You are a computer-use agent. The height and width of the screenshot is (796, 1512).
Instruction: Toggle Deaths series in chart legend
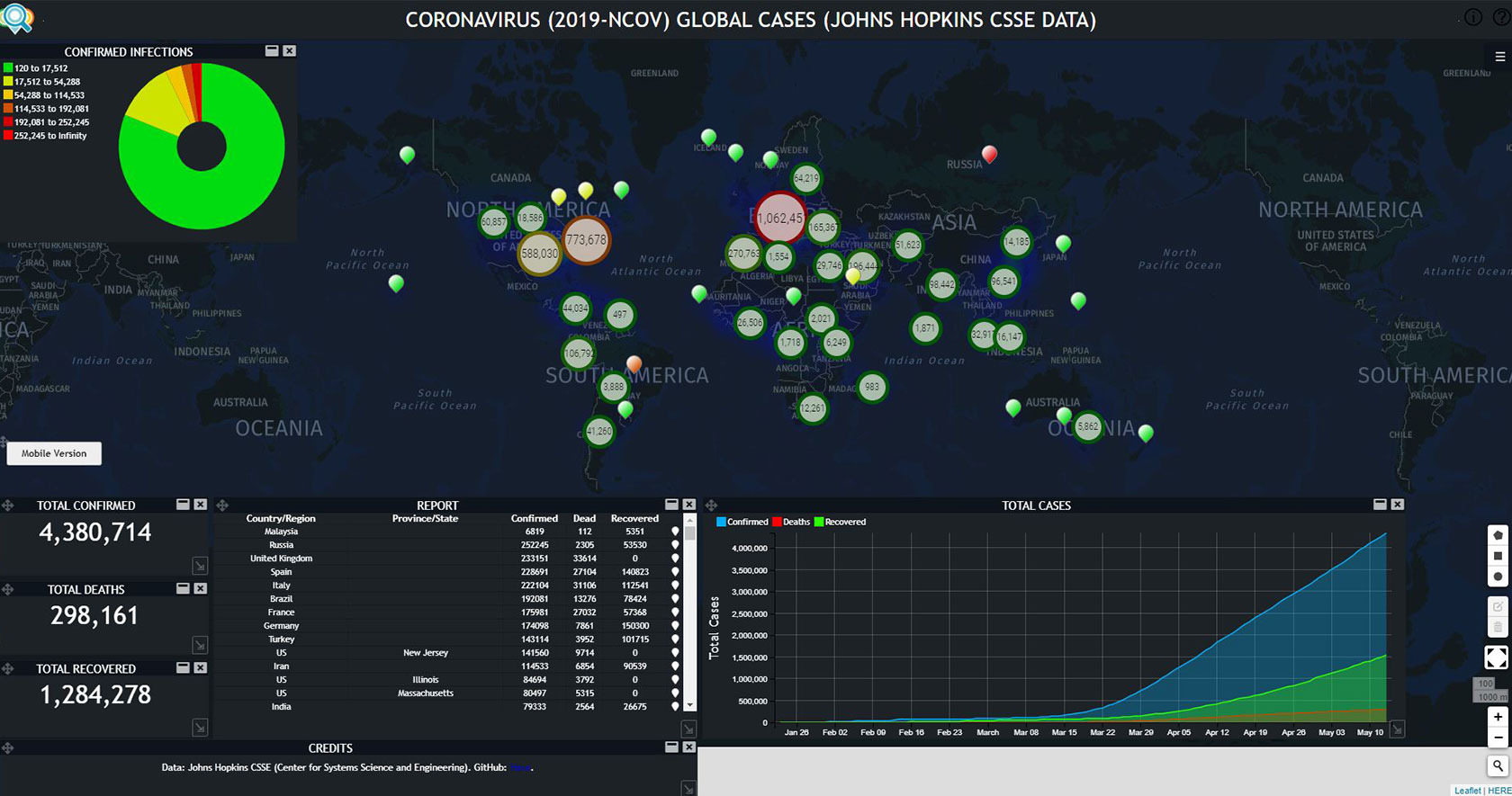pyautogui.click(x=790, y=522)
